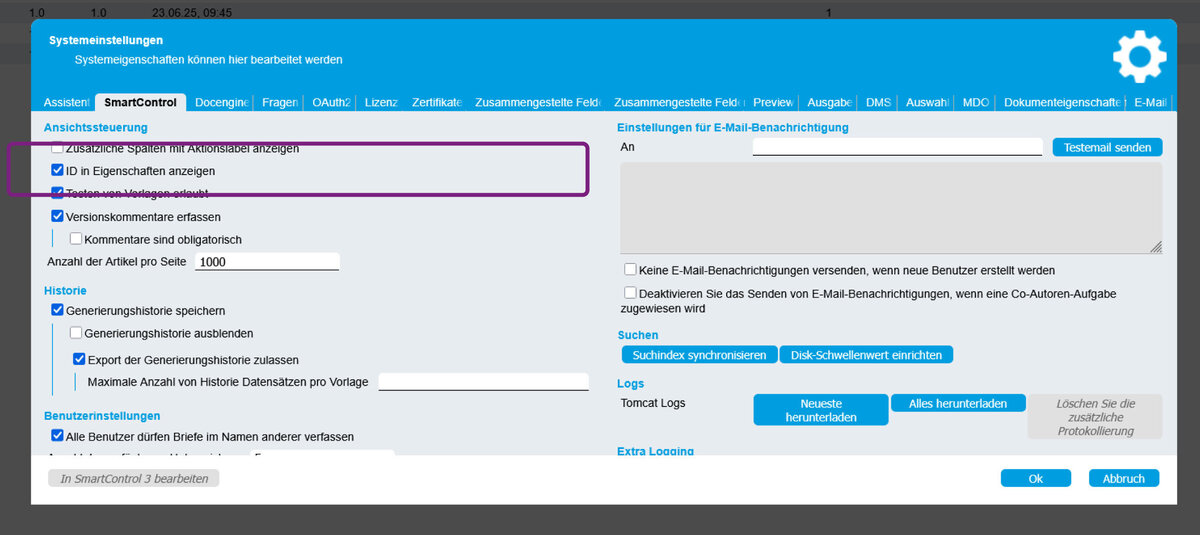Toggle 'Export der Generierungshistorie zulassen'
The image size is (1200, 535).
[79, 359]
